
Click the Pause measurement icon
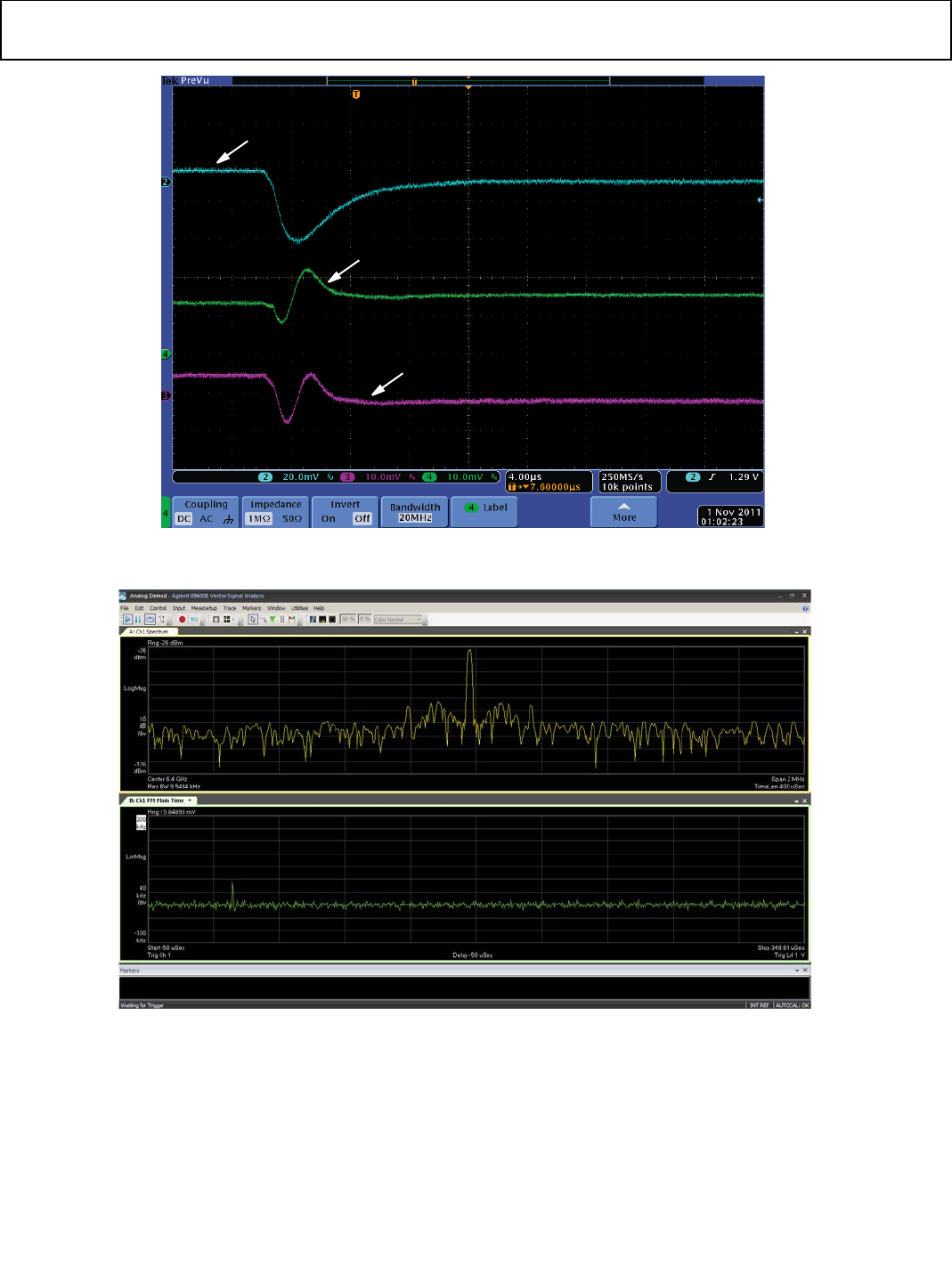tap(138, 619)
